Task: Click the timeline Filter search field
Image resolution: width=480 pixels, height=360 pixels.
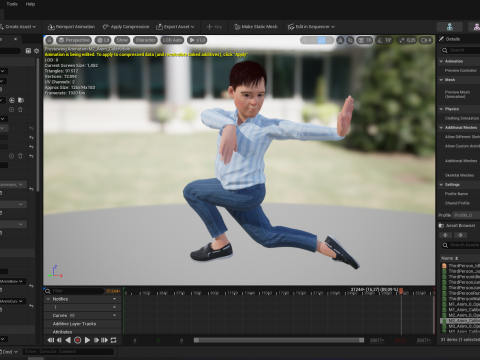Action: (x=74, y=291)
